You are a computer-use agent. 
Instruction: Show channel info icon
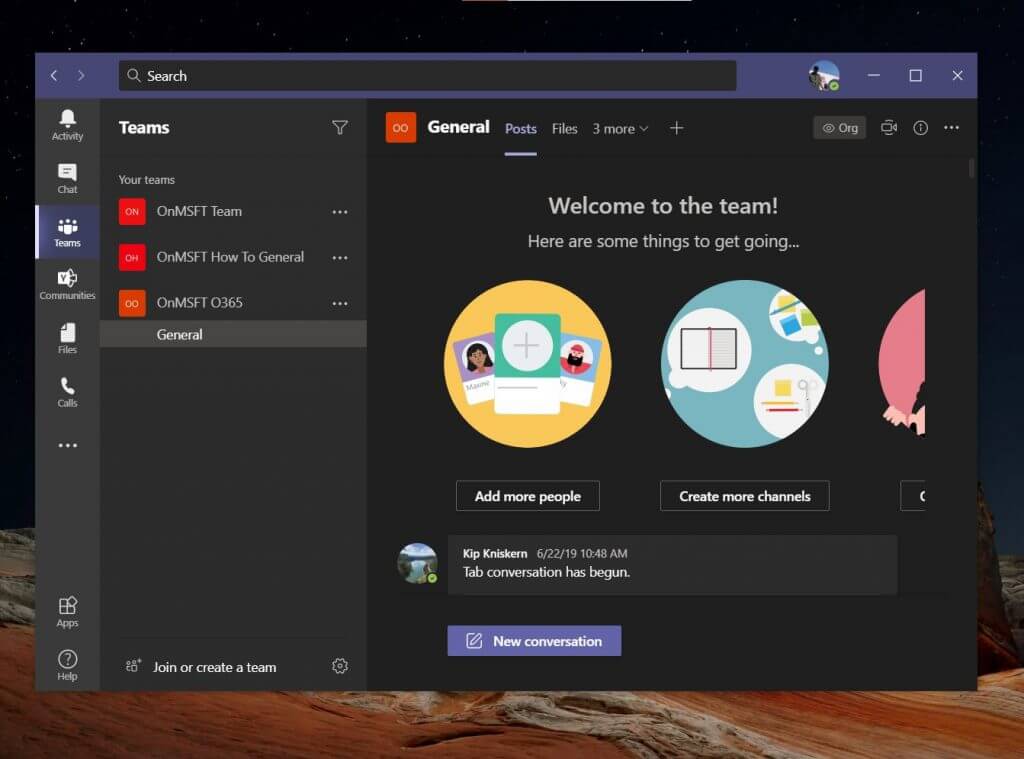click(920, 127)
